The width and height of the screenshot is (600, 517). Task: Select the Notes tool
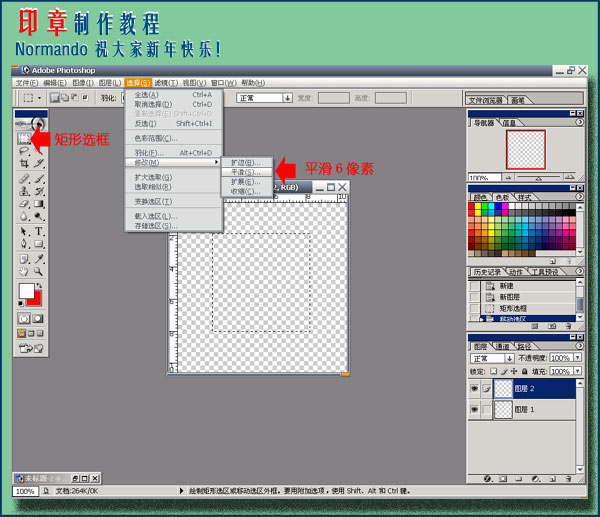point(24,259)
